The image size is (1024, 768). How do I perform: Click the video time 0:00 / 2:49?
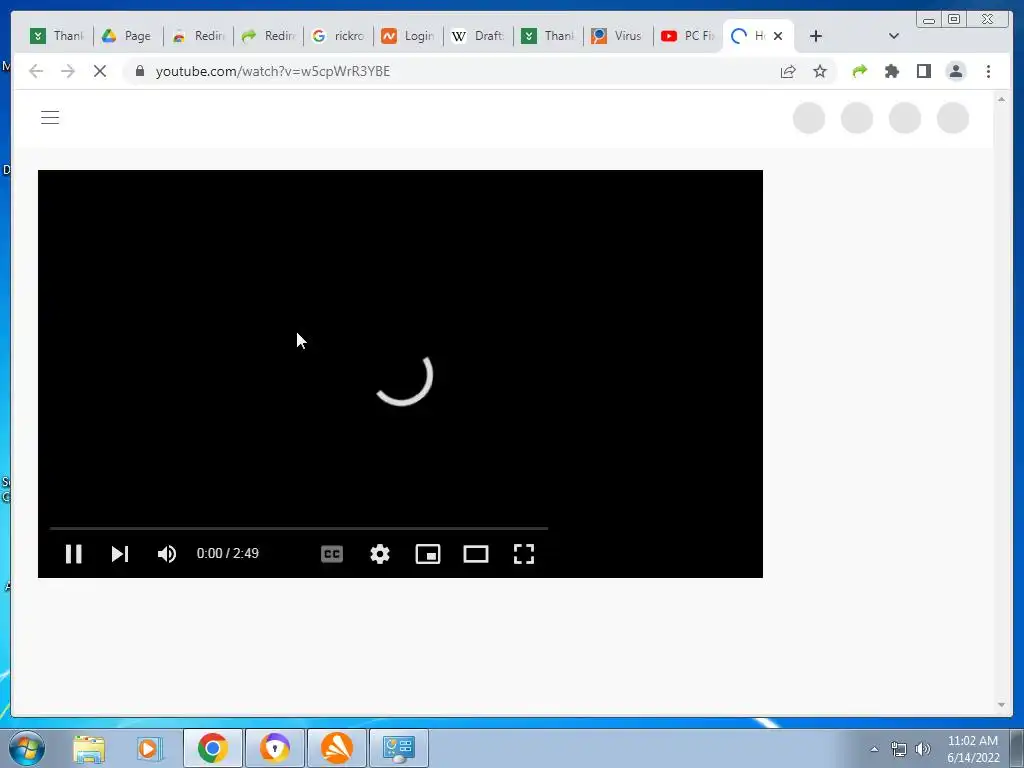point(228,553)
